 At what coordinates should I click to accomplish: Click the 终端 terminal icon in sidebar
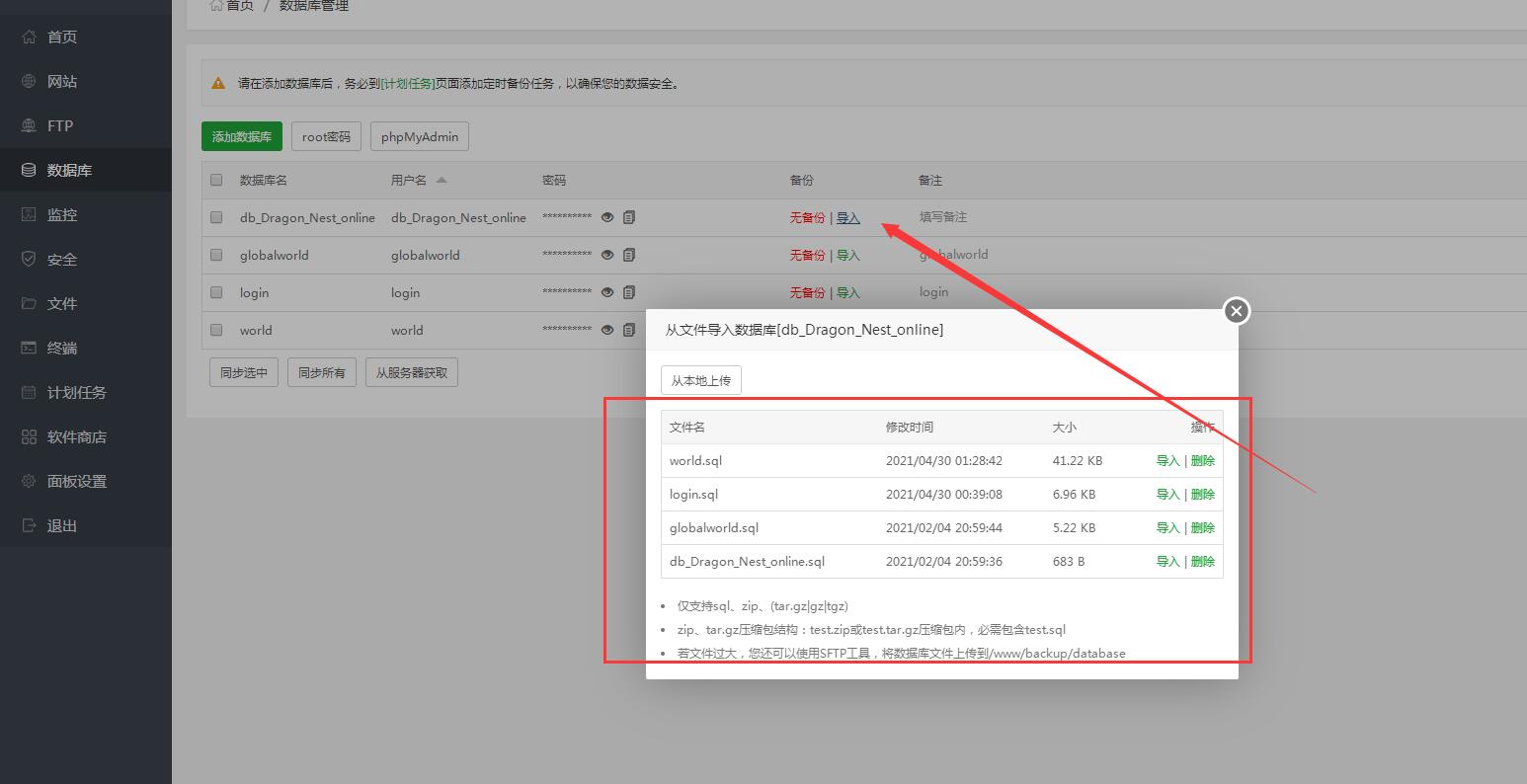coord(29,348)
